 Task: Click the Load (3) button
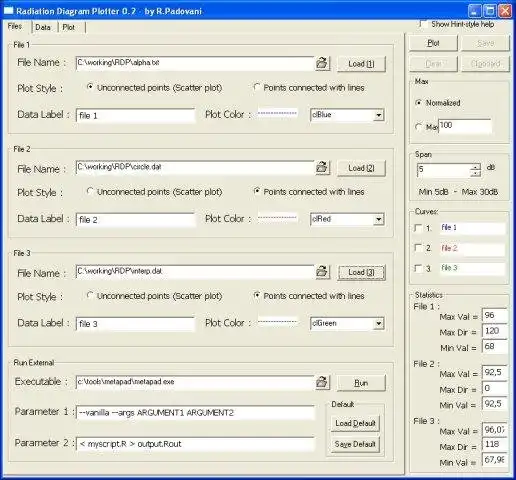(x=361, y=272)
